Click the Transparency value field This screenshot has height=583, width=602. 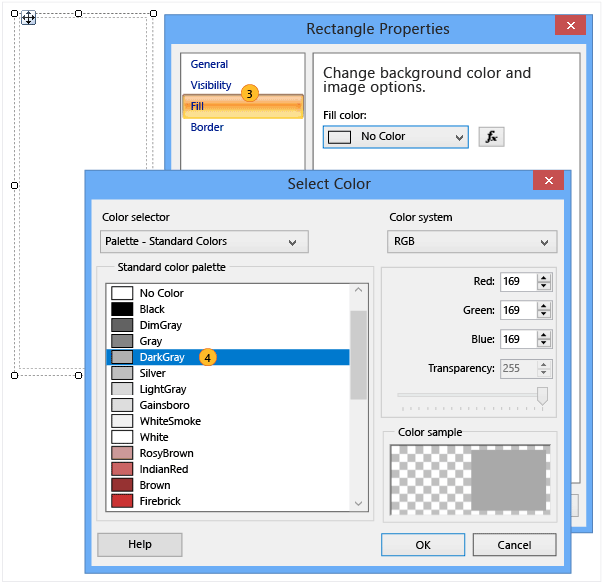518,368
